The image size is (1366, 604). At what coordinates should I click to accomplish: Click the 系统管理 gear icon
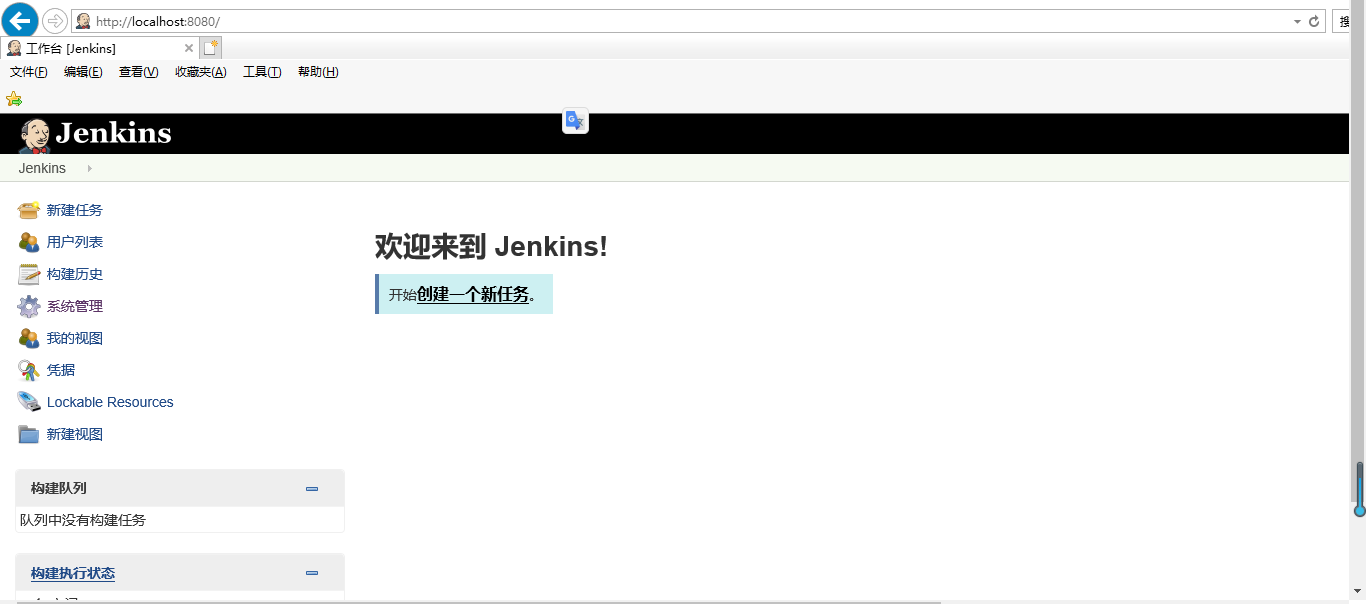click(x=29, y=306)
